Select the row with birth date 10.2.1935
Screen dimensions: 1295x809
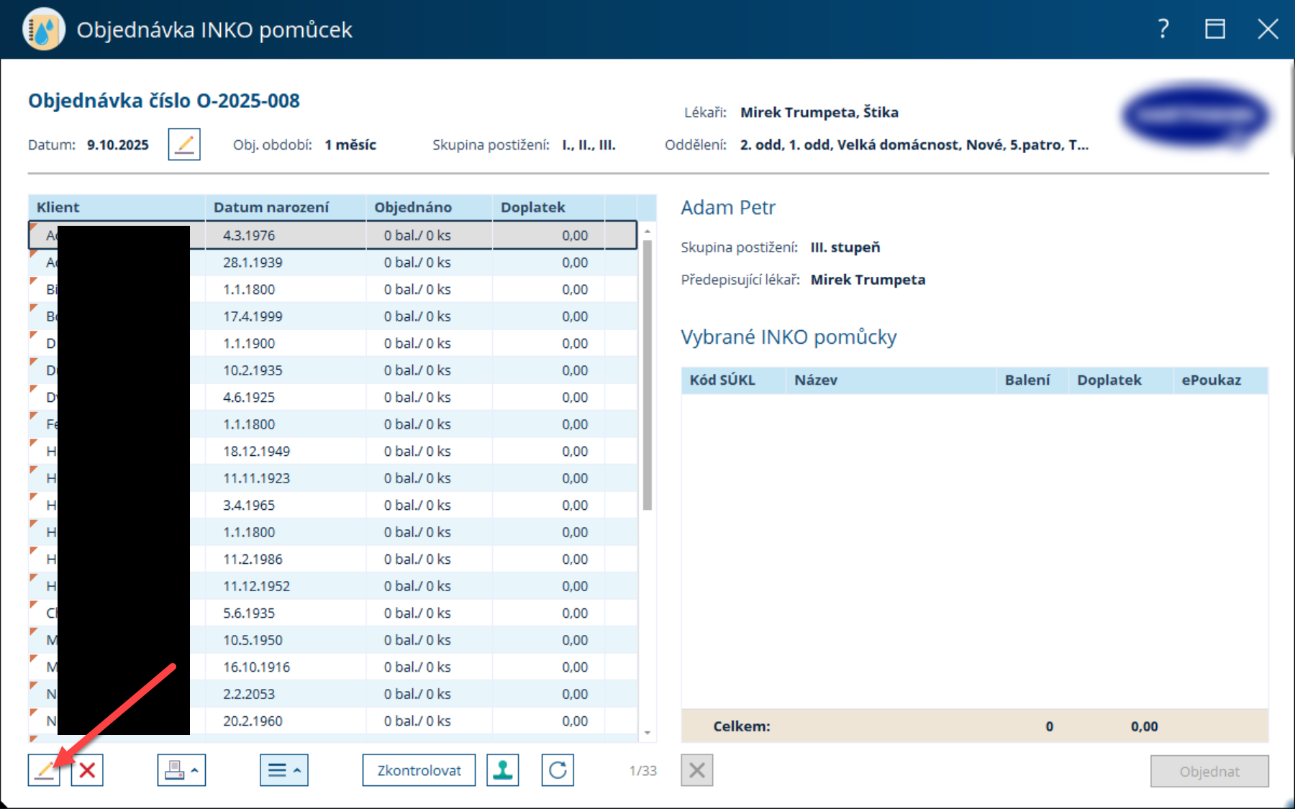[333, 370]
